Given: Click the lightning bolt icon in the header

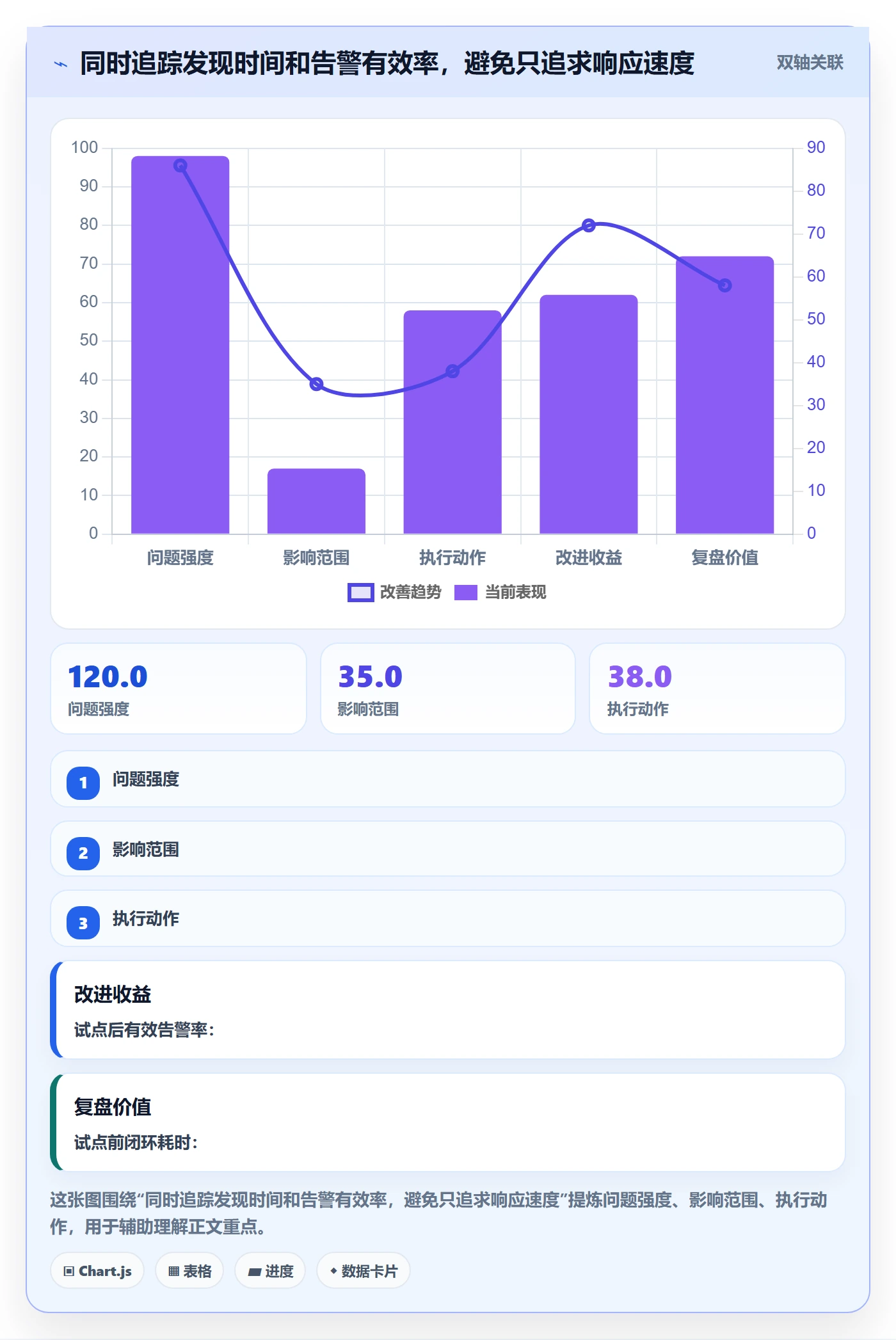Looking at the screenshot, I should [61, 64].
